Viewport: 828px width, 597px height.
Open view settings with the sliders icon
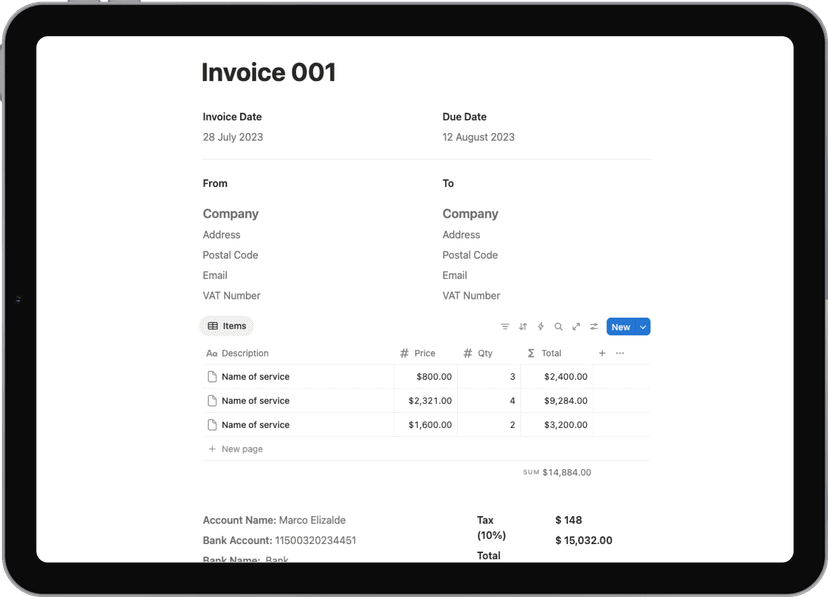[594, 327]
